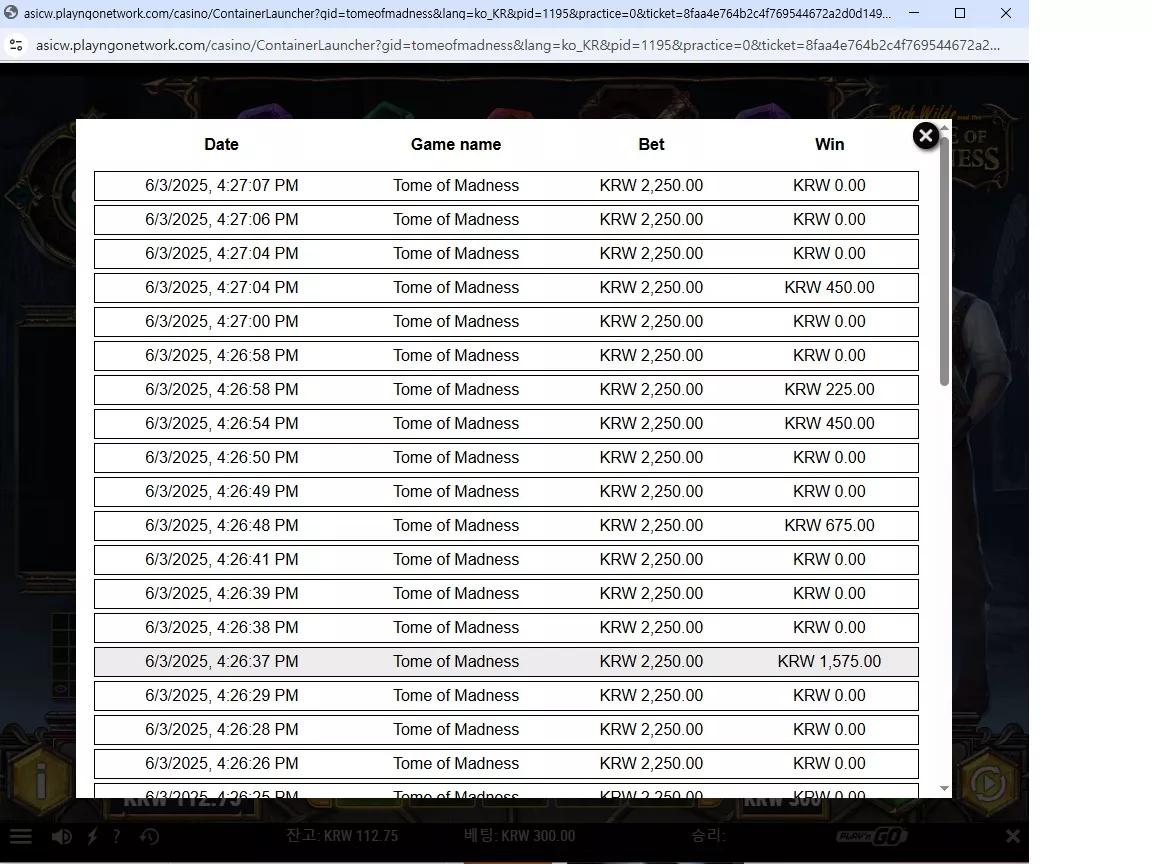The height and width of the screenshot is (864, 1152).
Task: Click the KRW 675.00 win cell
Action: [829, 526]
